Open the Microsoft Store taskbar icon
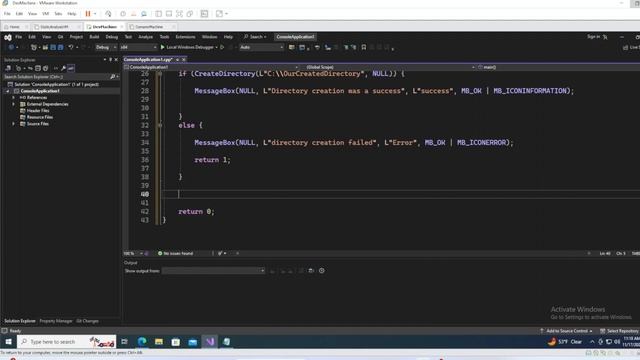The width and height of the screenshot is (640, 360). pyautogui.click(x=176, y=342)
